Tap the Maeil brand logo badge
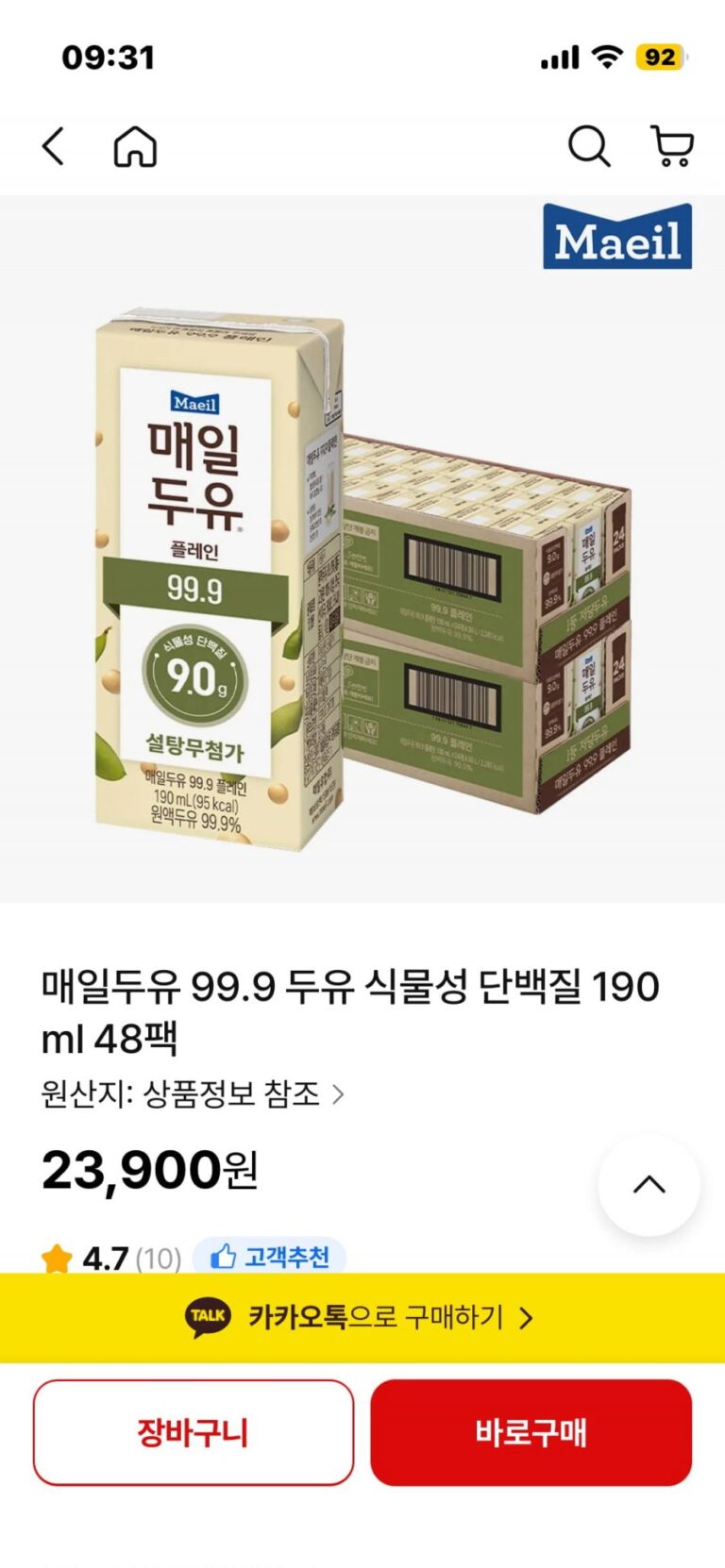This screenshot has width=725, height=1568. [617, 237]
